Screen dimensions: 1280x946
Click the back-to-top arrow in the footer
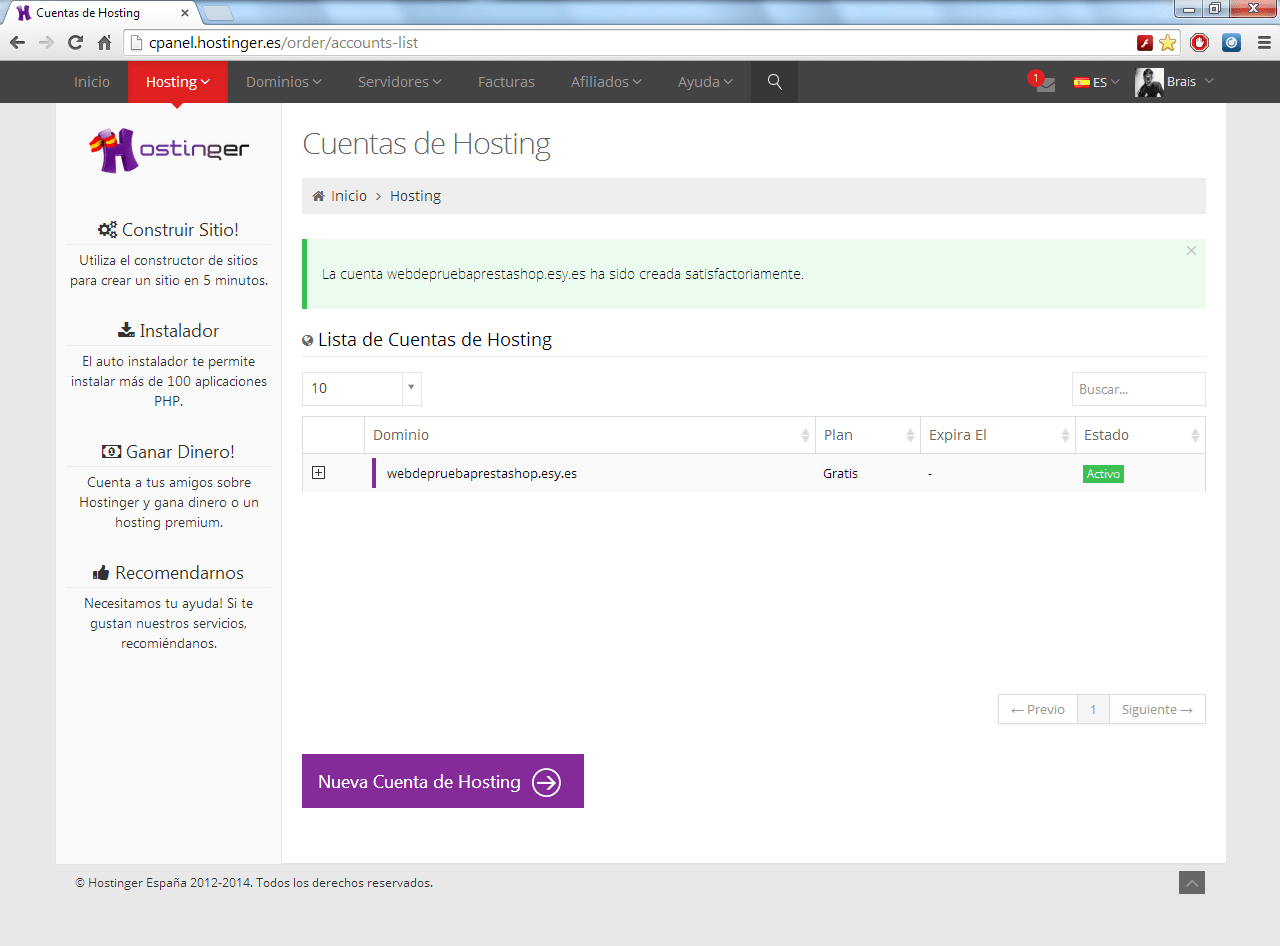tap(1192, 882)
